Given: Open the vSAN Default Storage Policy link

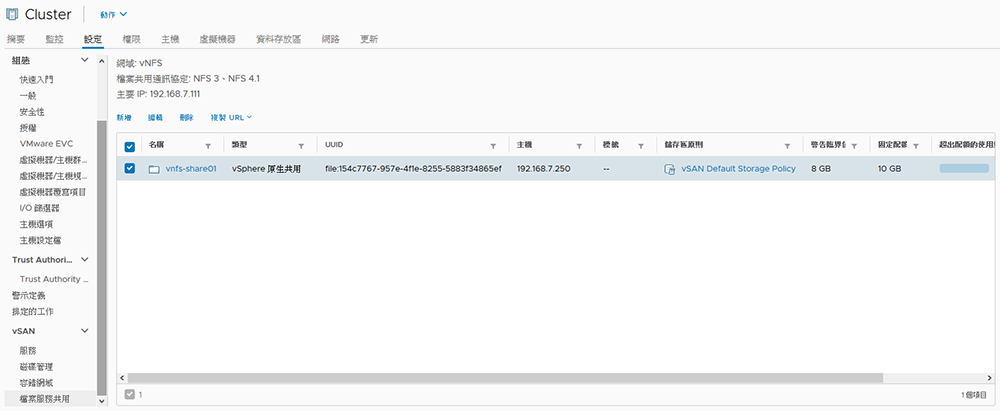Looking at the screenshot, I should point(739,169).
